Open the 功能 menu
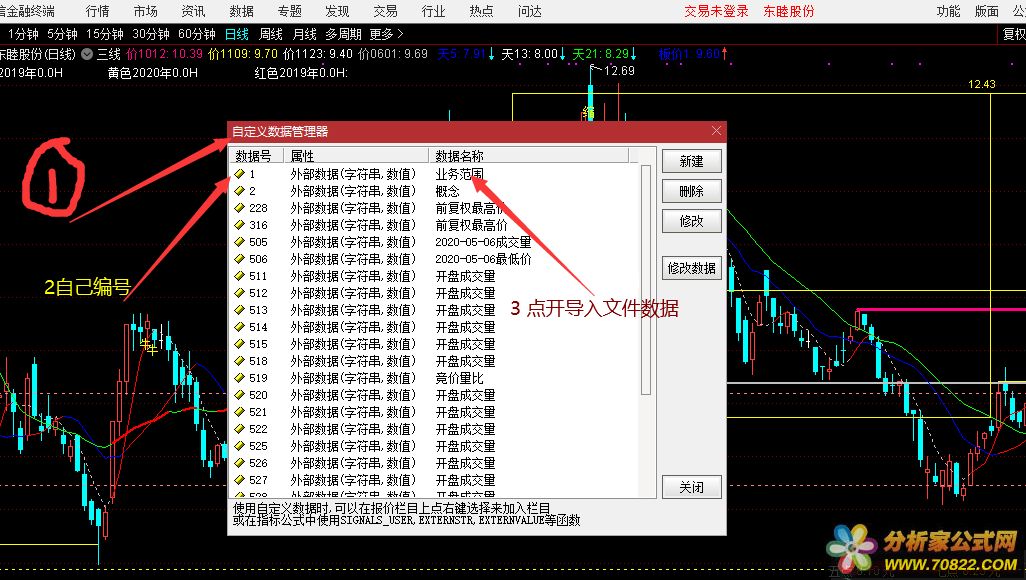Viewport: 1026px width, 580px height. (948, 11)
